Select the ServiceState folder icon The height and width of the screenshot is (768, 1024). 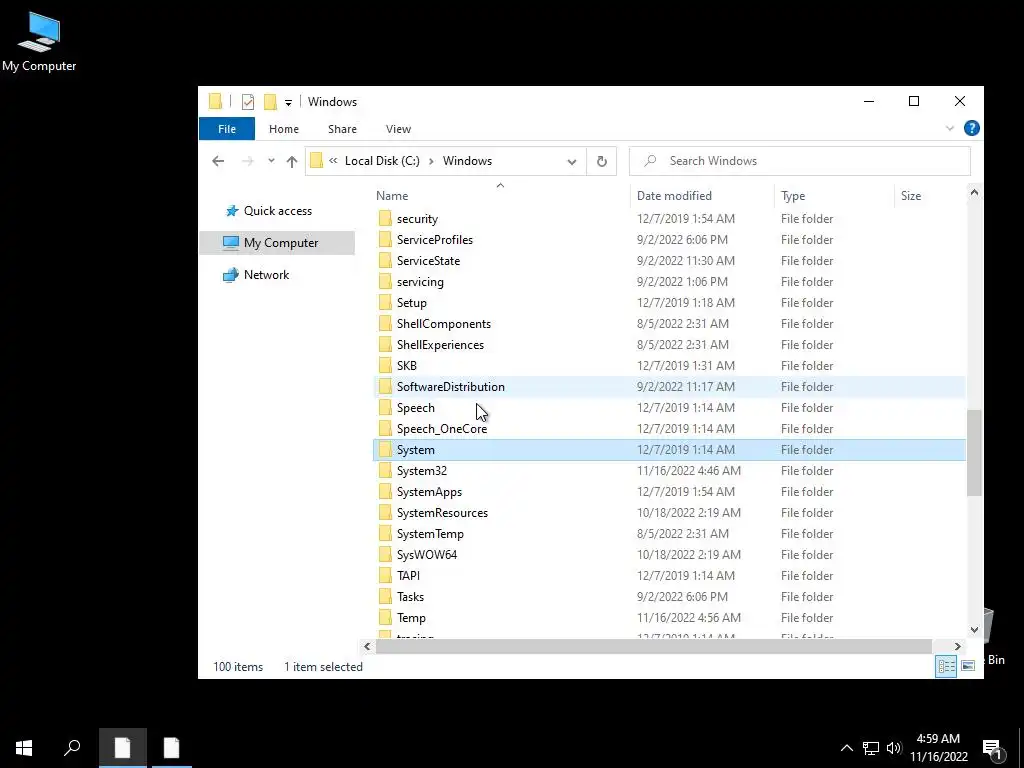point(385,261)
